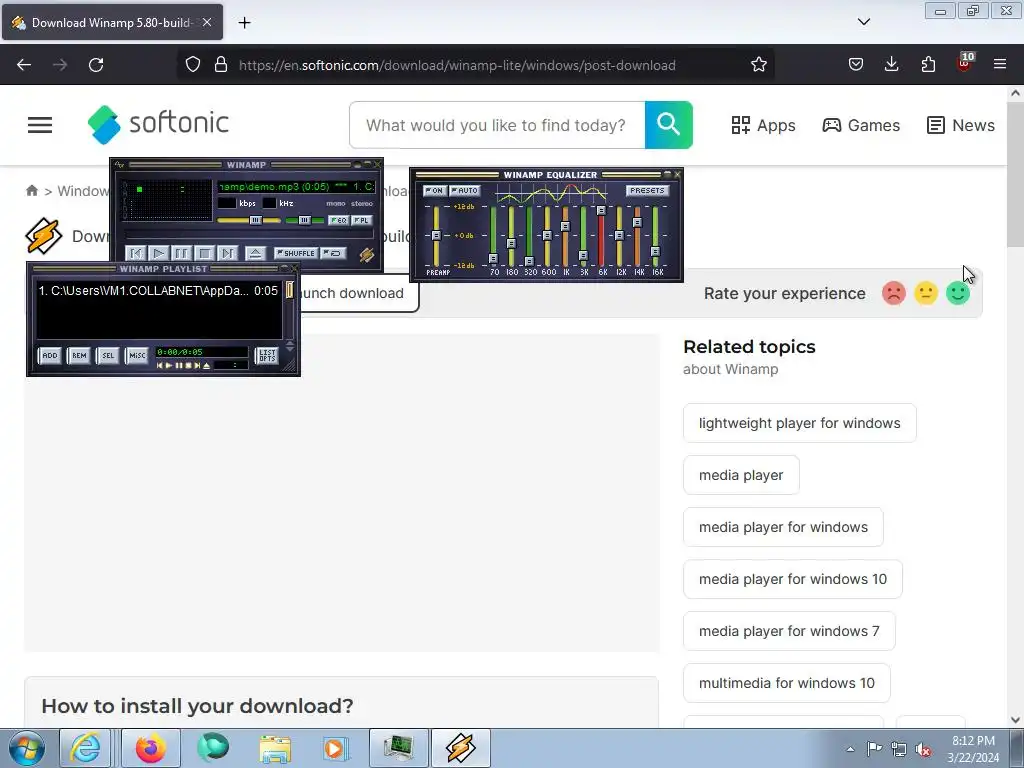The height and width of the screenshot is (768, 1024).
Task: Click the 1K equalizer band slider
Action: (x=566, y=236)
